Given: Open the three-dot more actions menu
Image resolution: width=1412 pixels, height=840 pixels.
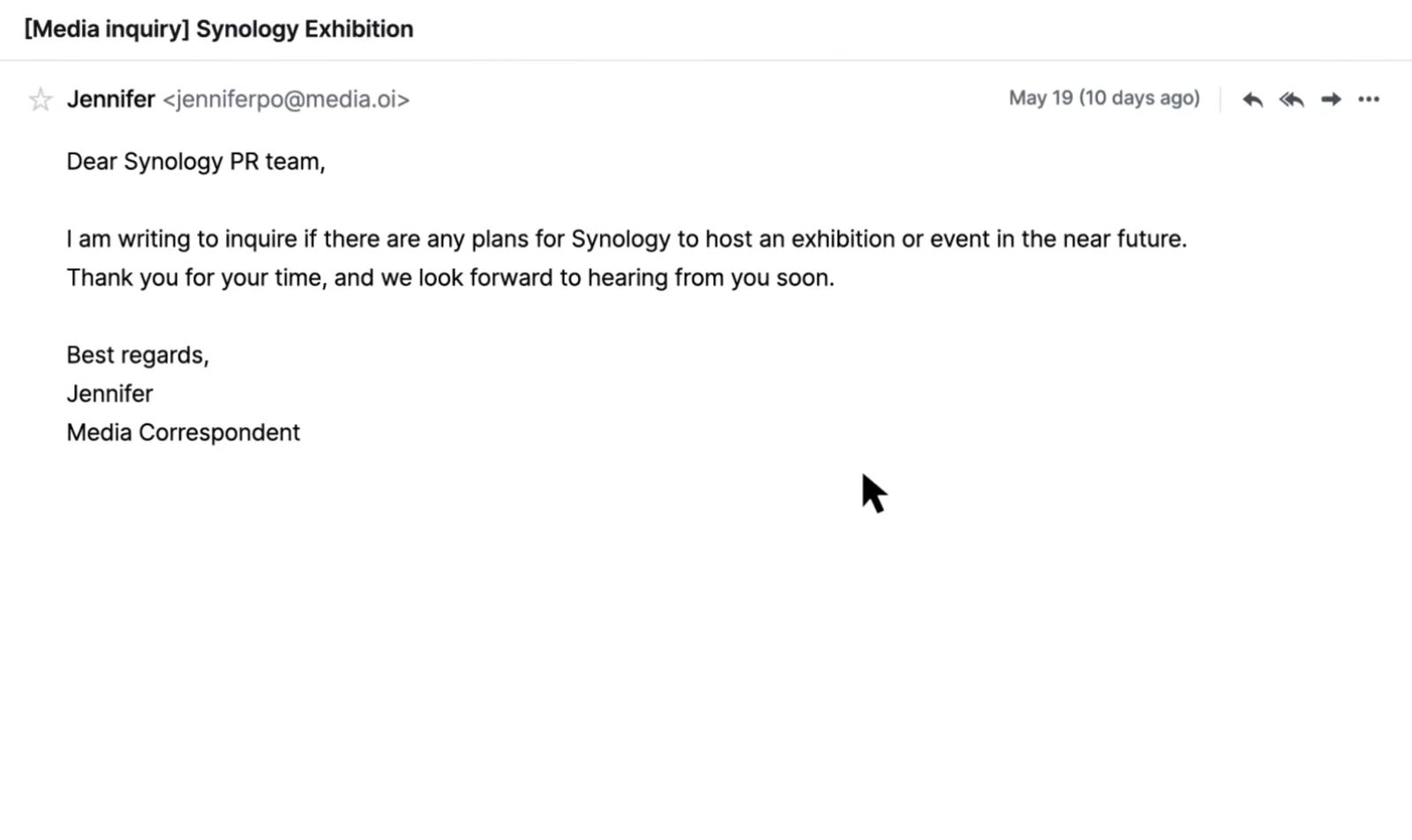Looking at the screenshot, I should (x=1369, y=100).
